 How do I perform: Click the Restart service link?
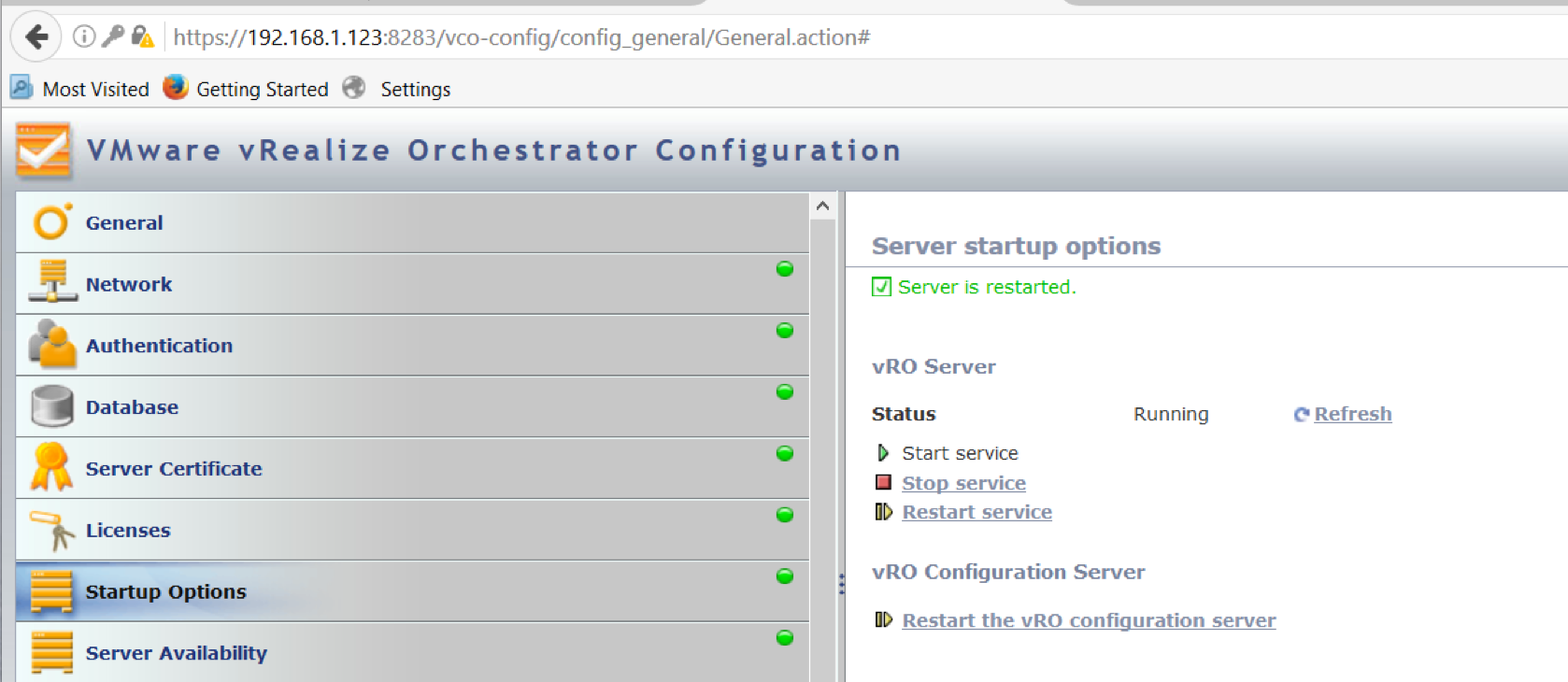point(976,512)
